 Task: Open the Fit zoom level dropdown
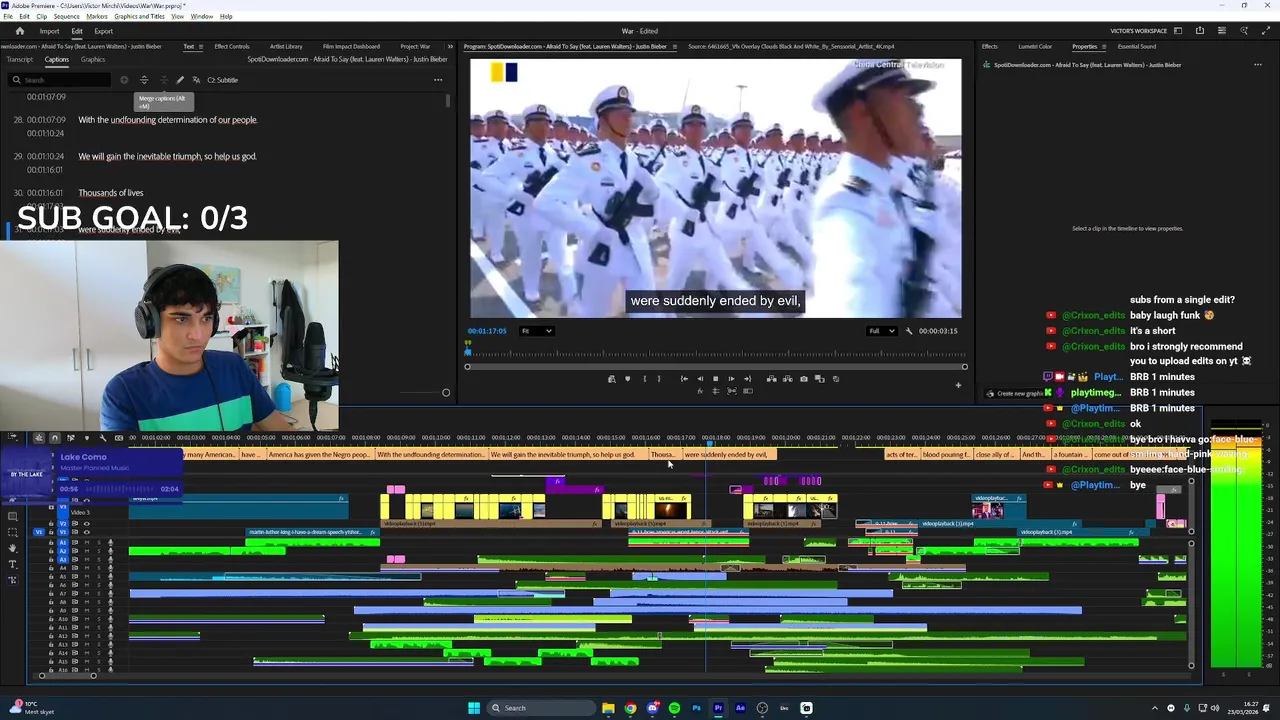click(536, 331)
